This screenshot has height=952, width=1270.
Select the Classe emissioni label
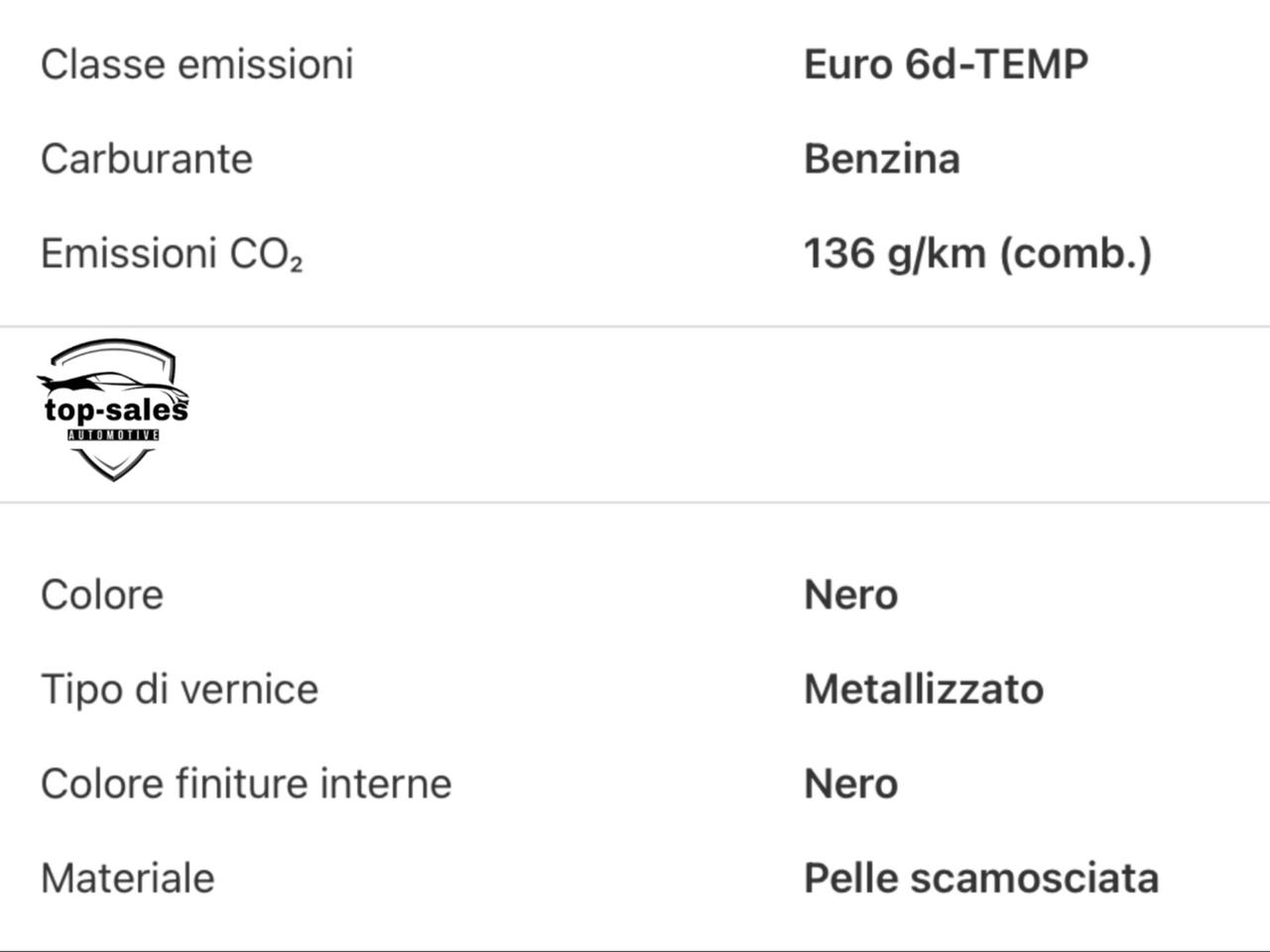[196, 64]
